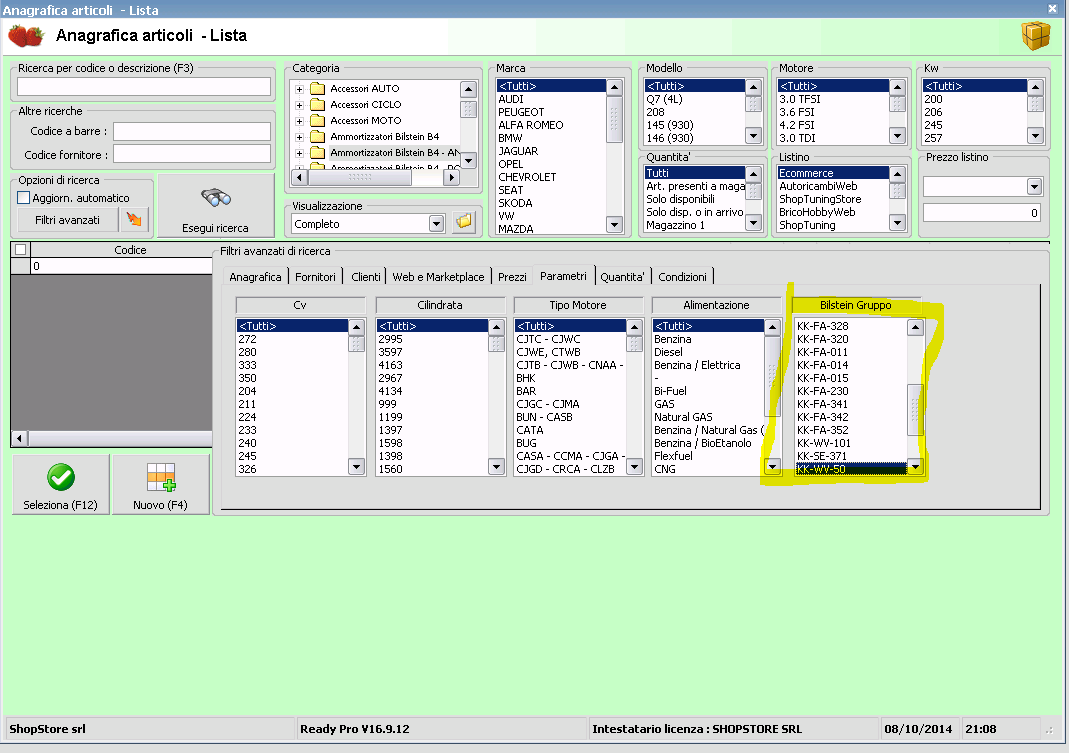Image resolution: width=1069 pixels, height=753 pixels.
Task: Click the Alimentazione header button
Action: 717,305
